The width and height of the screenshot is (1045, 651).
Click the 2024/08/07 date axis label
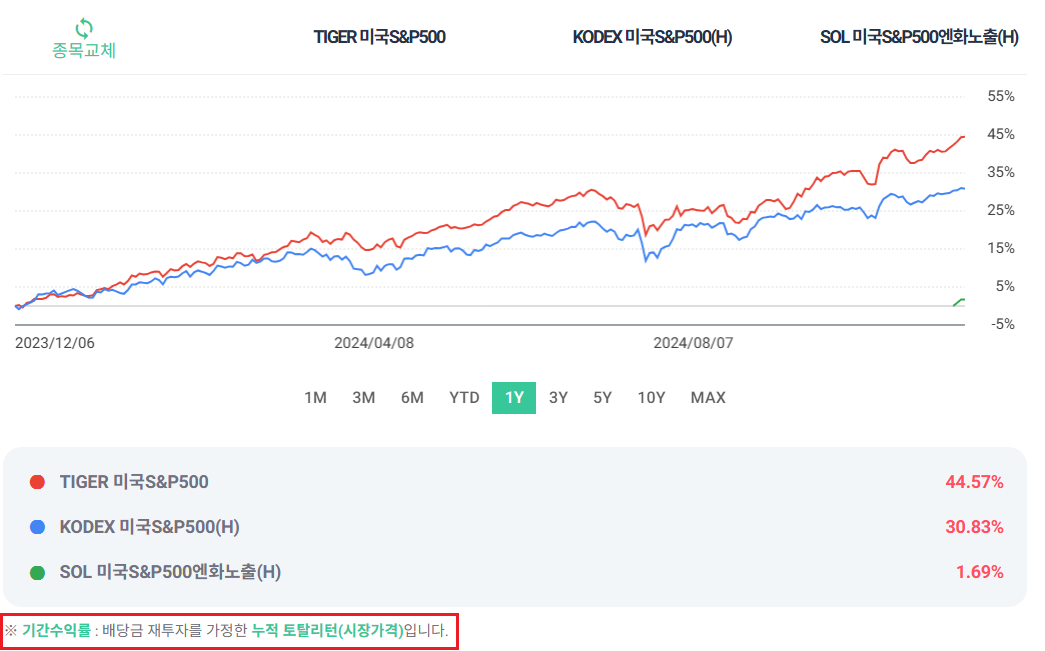pyautogui.click(x=693, y=343)
